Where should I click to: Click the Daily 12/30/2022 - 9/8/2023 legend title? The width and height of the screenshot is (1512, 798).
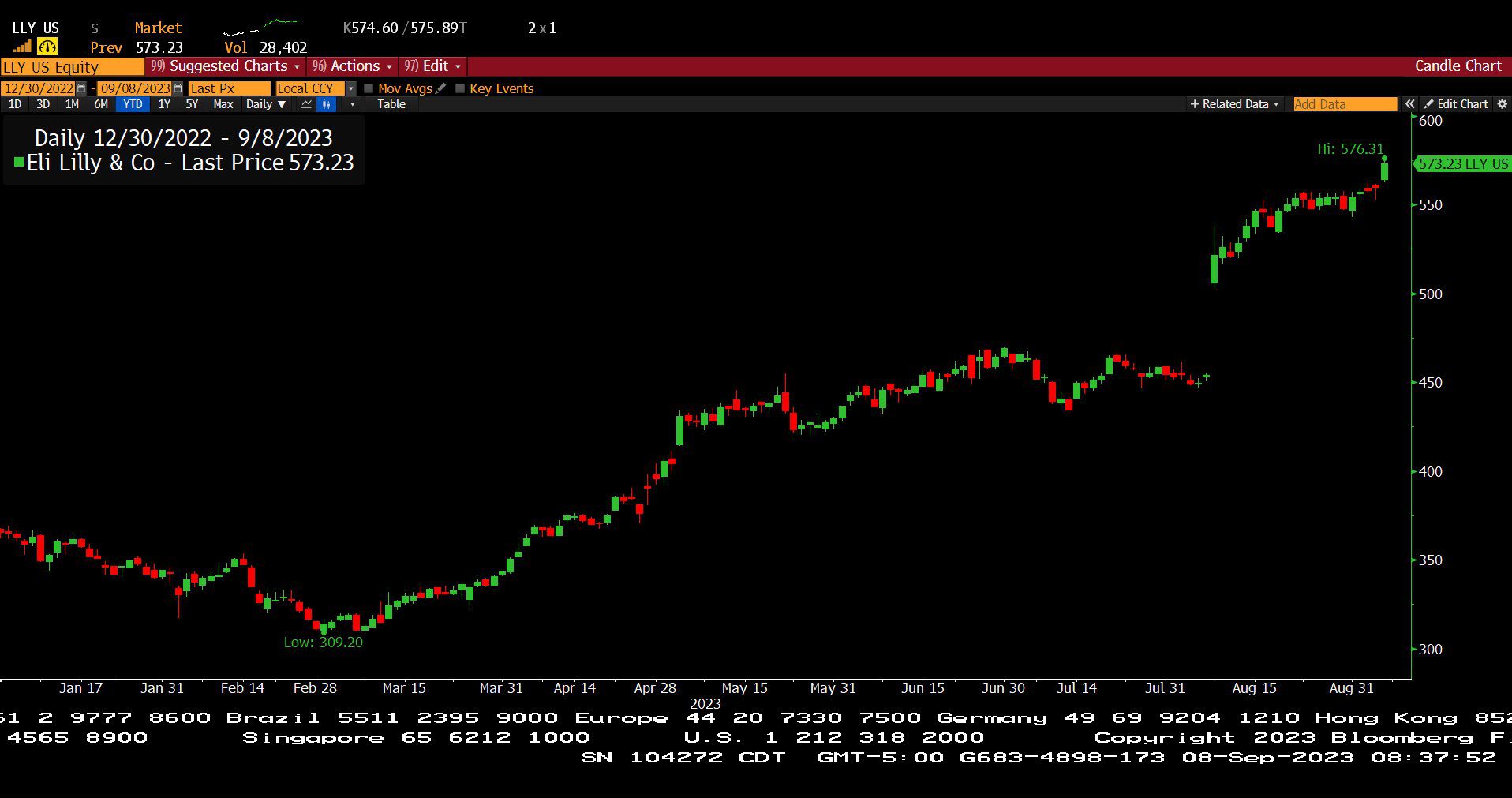click(x=184, y=138)
